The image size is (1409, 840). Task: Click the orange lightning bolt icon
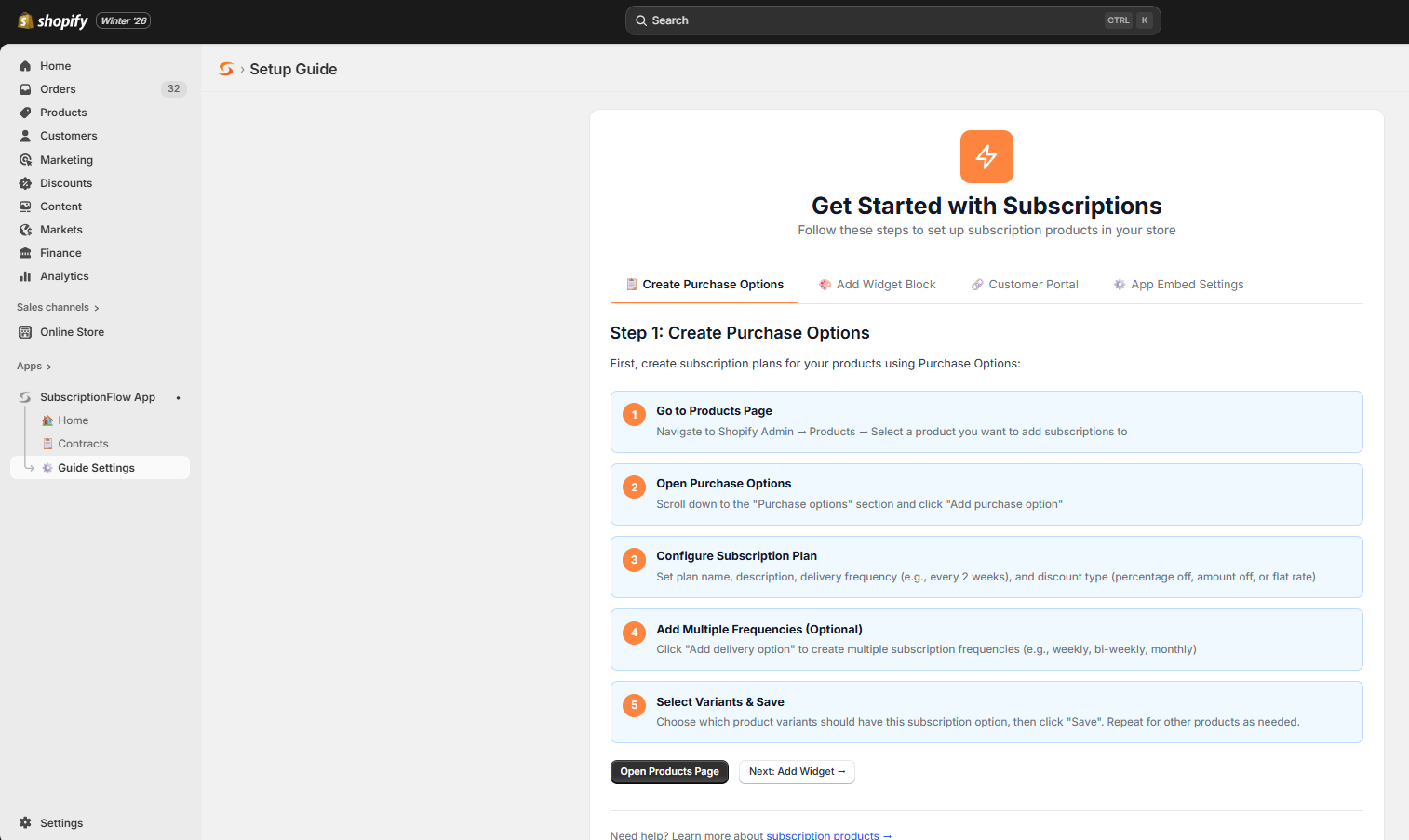click(986, 156)
